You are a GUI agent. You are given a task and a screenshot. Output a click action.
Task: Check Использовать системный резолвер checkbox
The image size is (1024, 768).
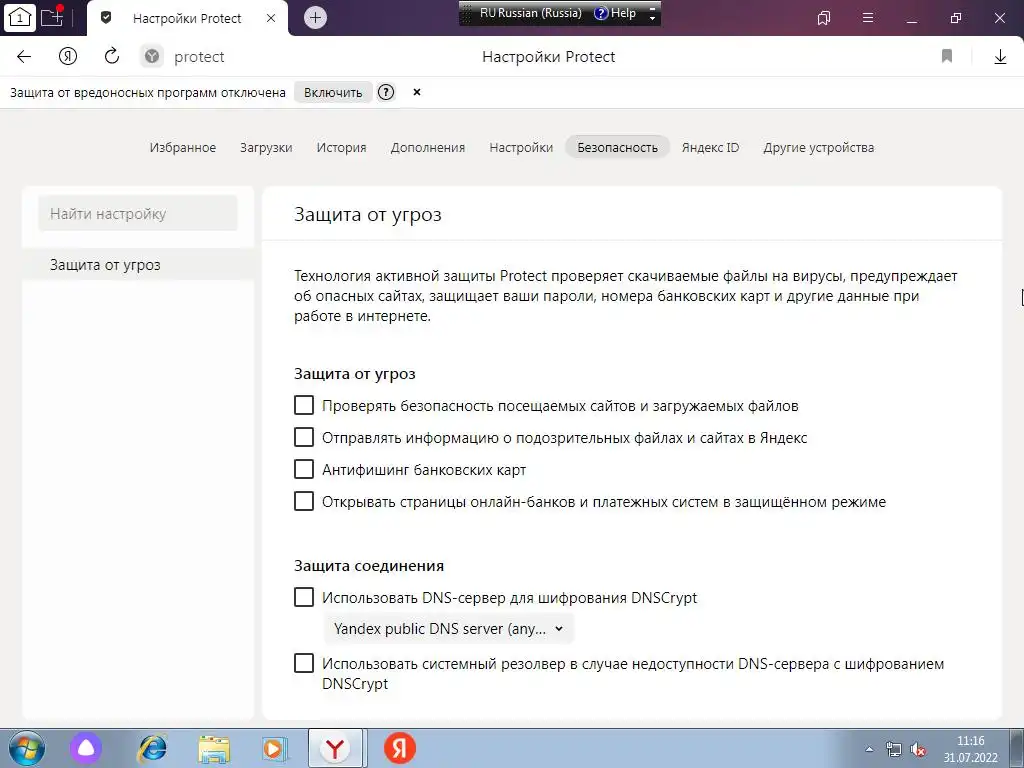coord(304,664)
